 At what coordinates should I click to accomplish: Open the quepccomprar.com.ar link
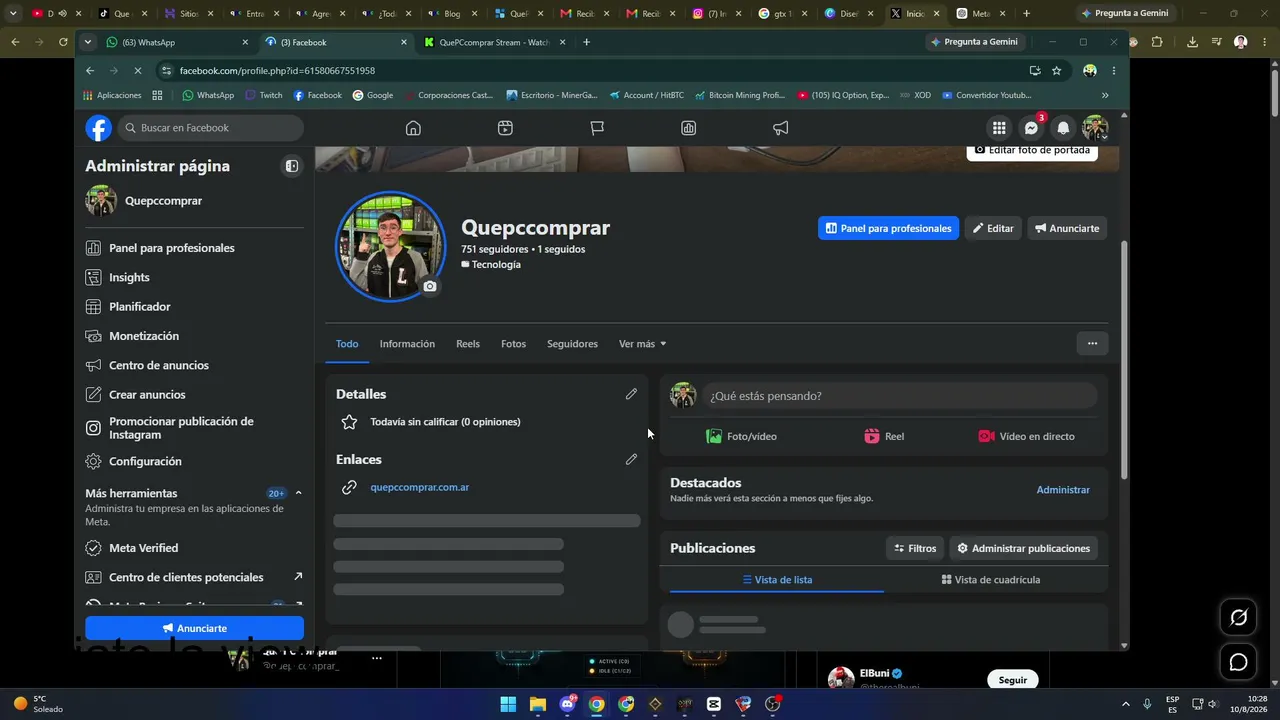[419, 487]
